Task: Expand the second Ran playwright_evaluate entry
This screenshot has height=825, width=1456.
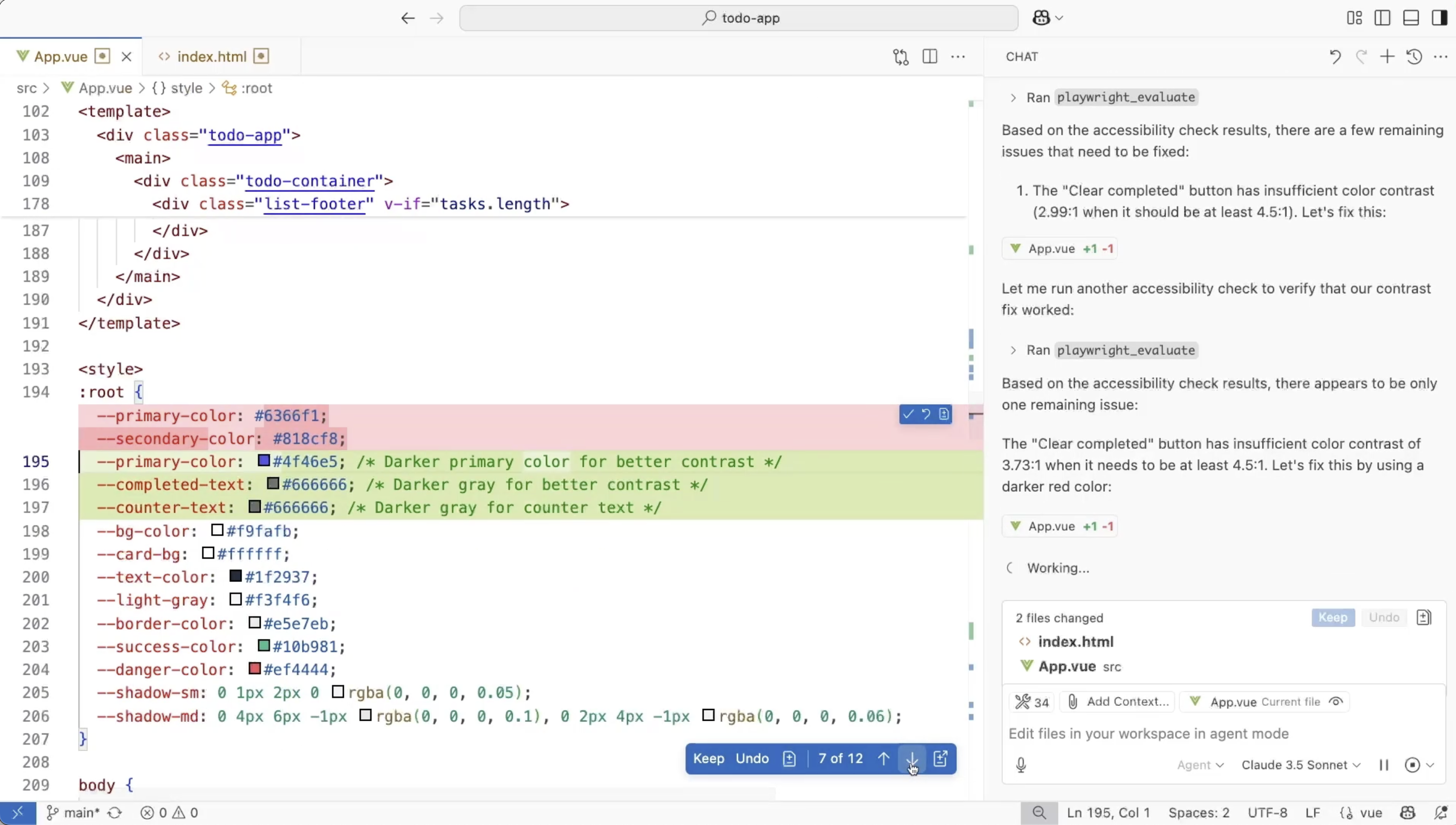Action: tap(1014, 350)
